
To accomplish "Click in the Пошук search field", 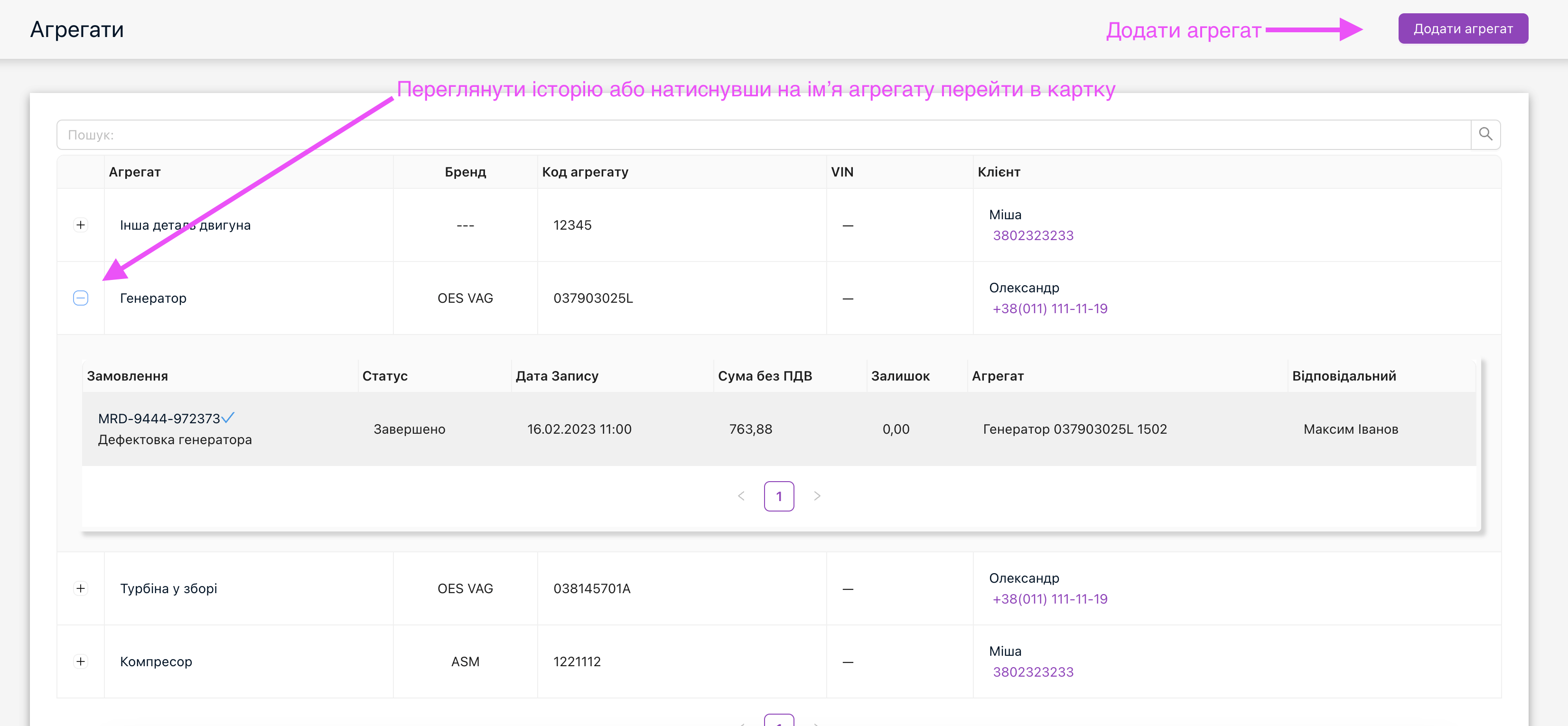I will (761, 134).
